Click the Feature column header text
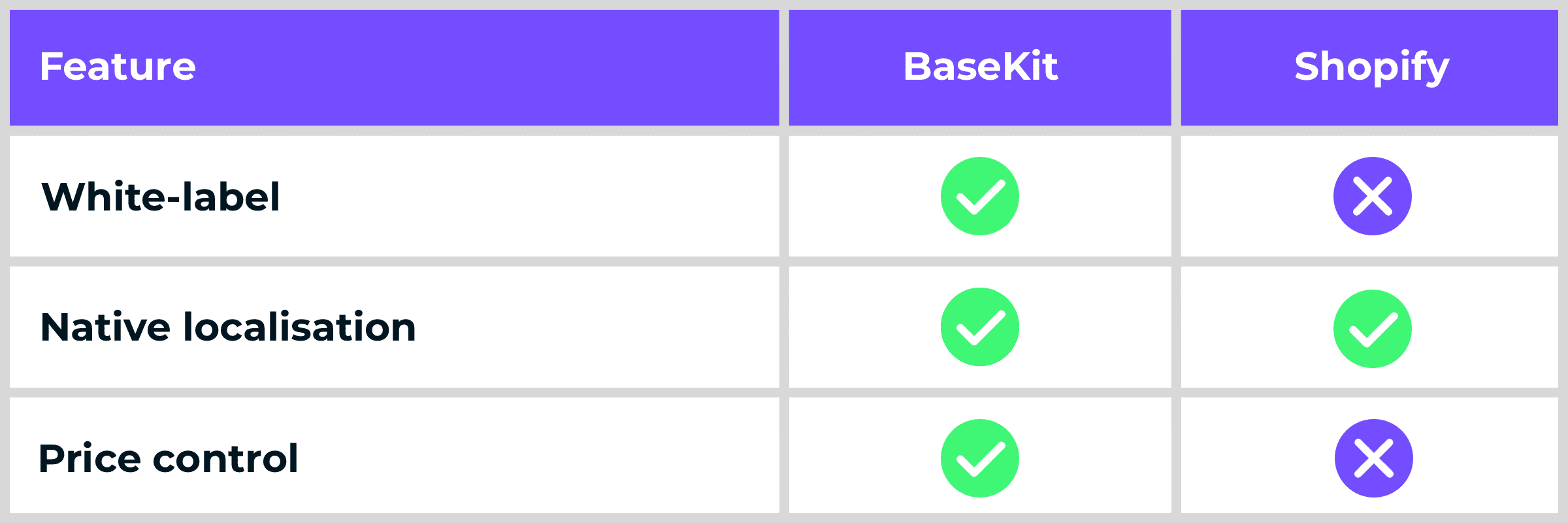 (118, 67)
